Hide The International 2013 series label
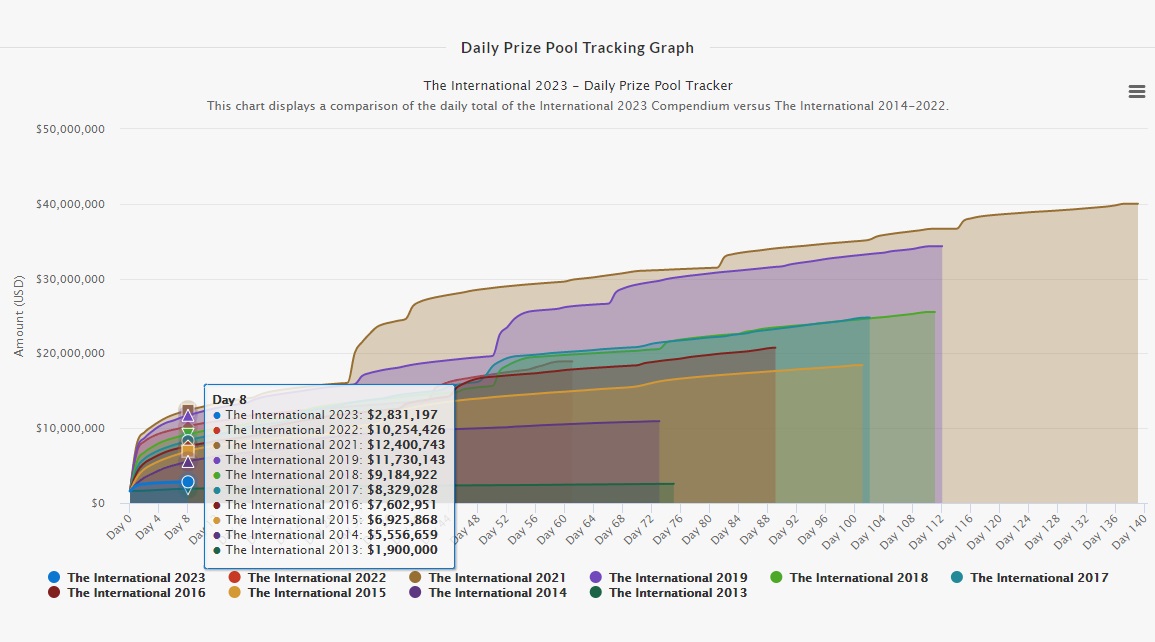 click(677, 593)
